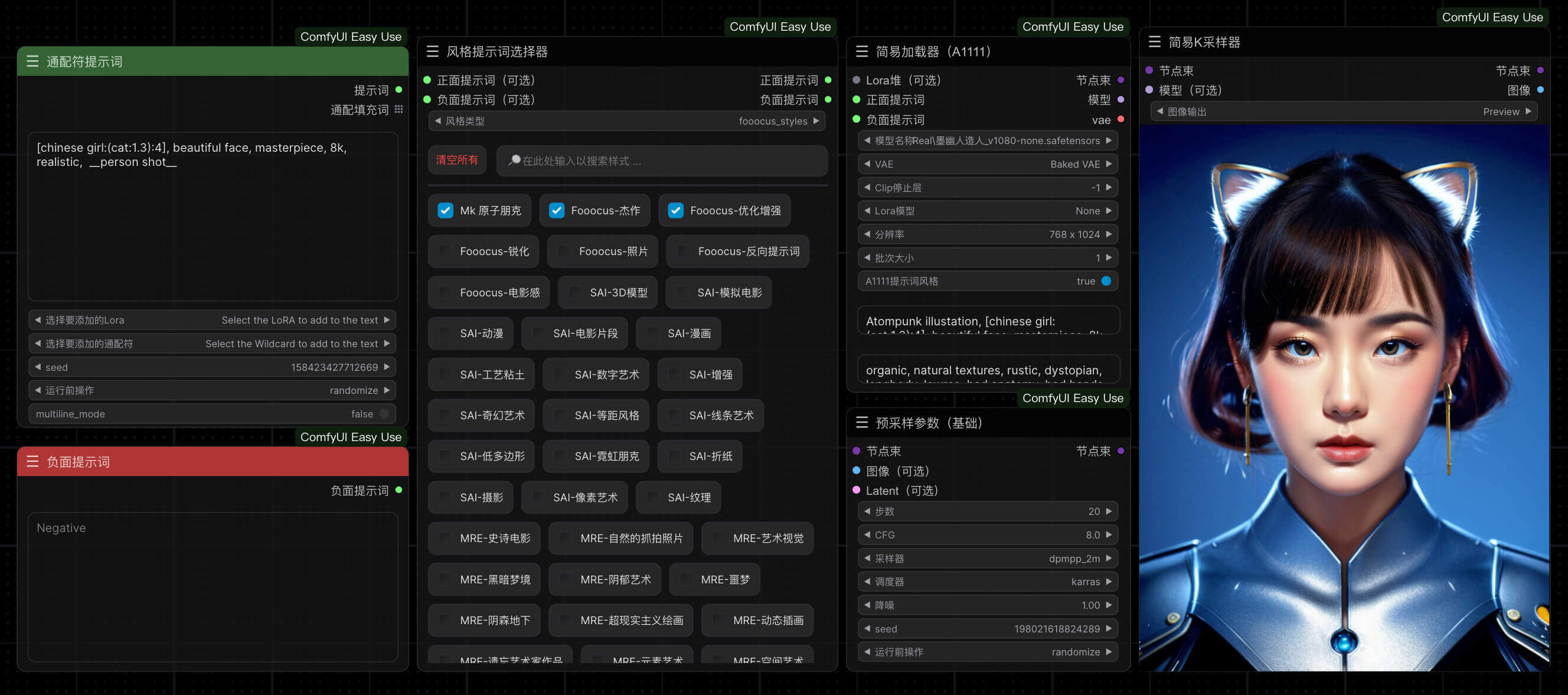Toggle the multiline_mode switch
Viewport: 1568px width, 695px height.
[384, 414]
